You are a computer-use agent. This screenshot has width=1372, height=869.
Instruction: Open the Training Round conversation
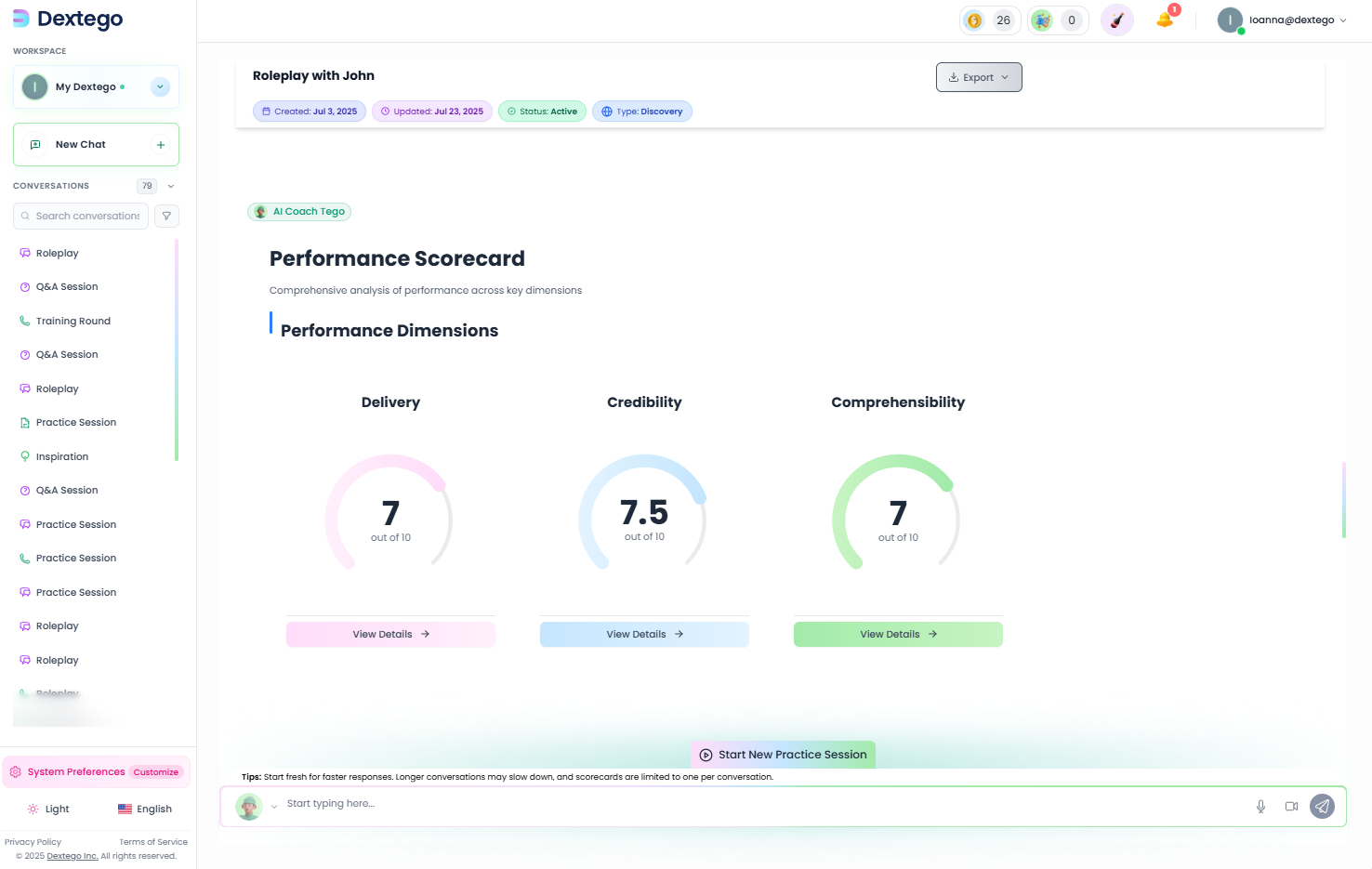click(73, 321)
